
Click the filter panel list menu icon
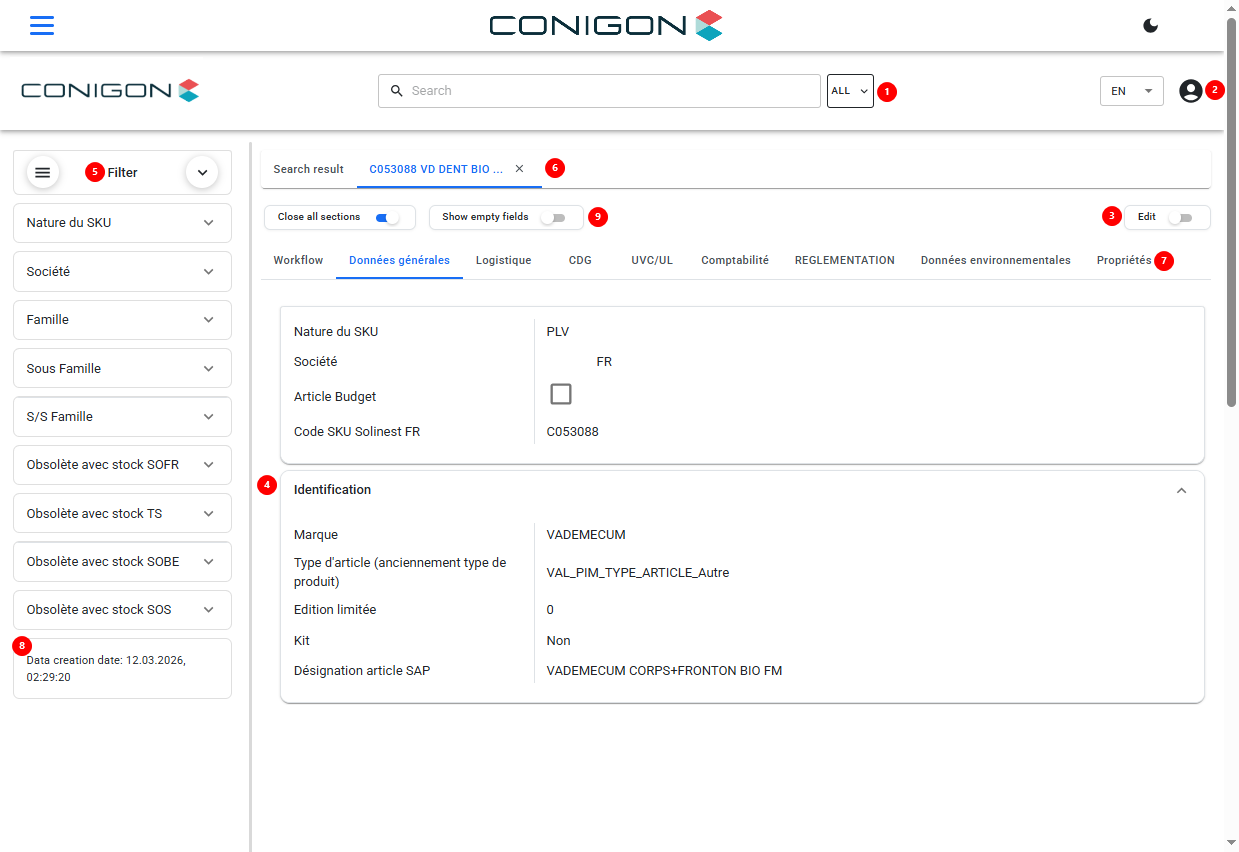click(x=43, y=173)
